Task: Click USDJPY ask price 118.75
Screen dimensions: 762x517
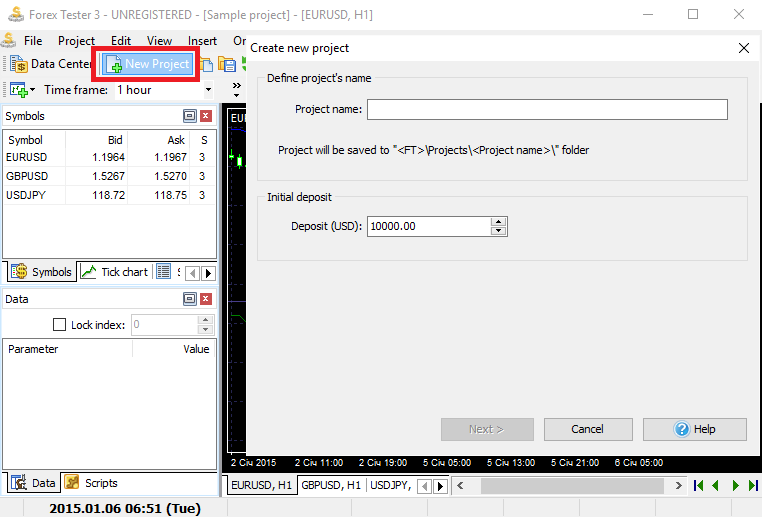Action: (171, 195)
